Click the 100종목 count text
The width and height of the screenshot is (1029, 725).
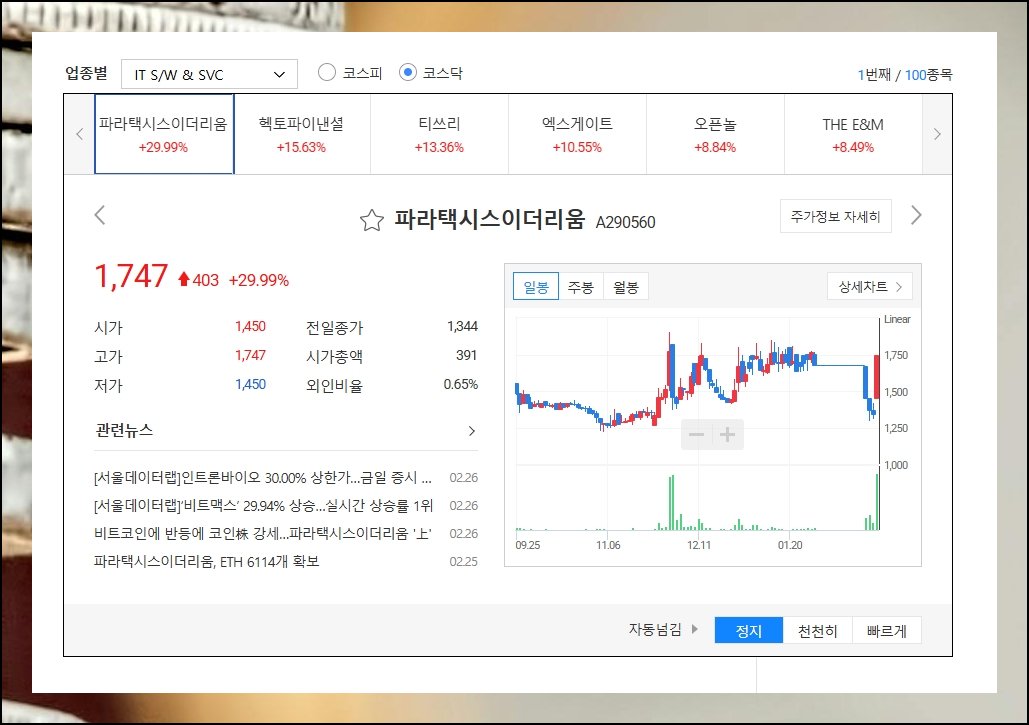pyautogui.click(x=929, y=75)
